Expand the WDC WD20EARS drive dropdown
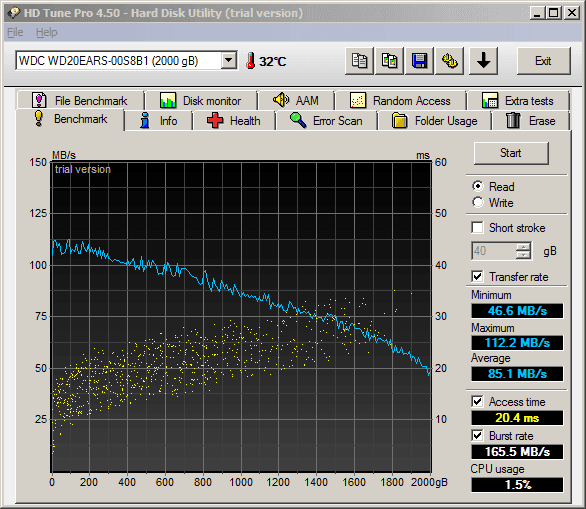Viewport: 586px width, 509px height. pyautogui.click(x=229, y=60)
